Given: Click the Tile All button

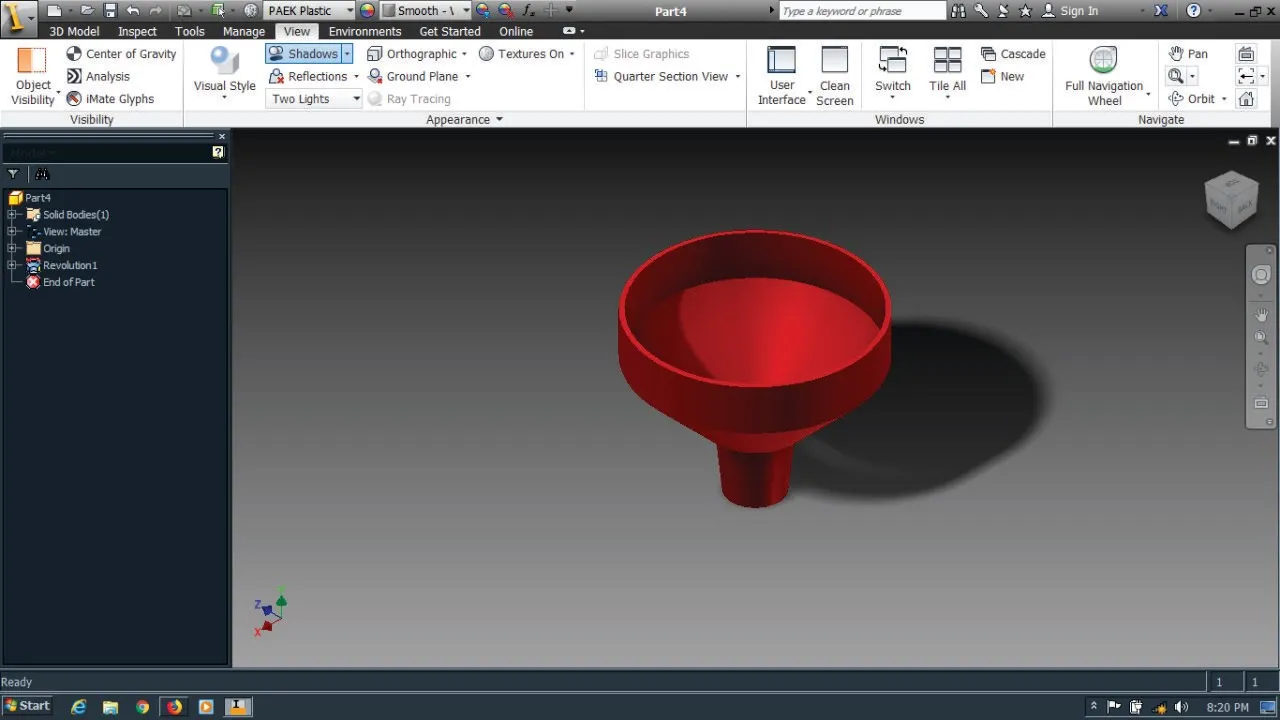Looking at the screenshot, I should tap(947, 72).
